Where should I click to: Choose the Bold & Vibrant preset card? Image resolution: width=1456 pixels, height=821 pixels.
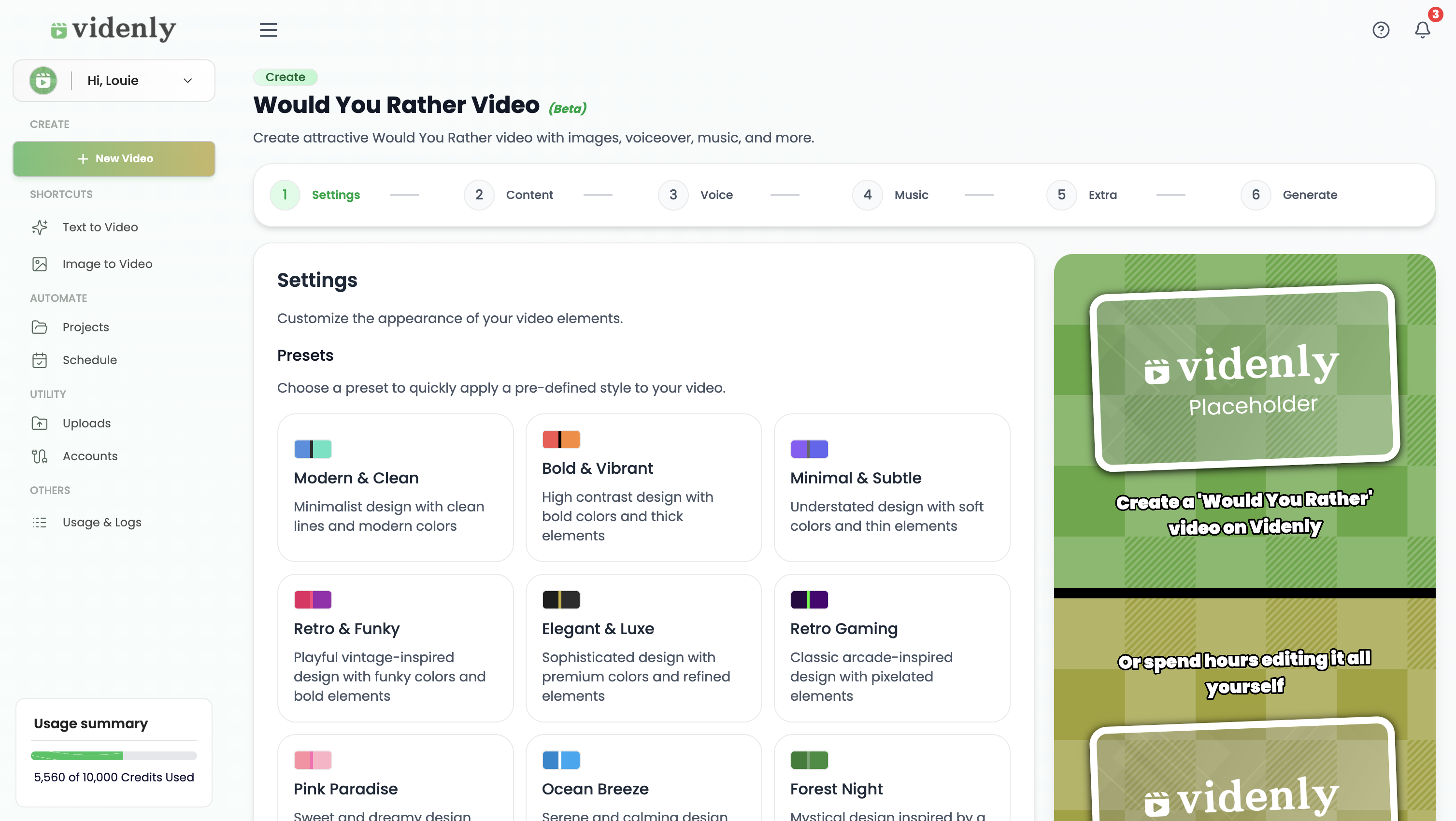[644, 488]
